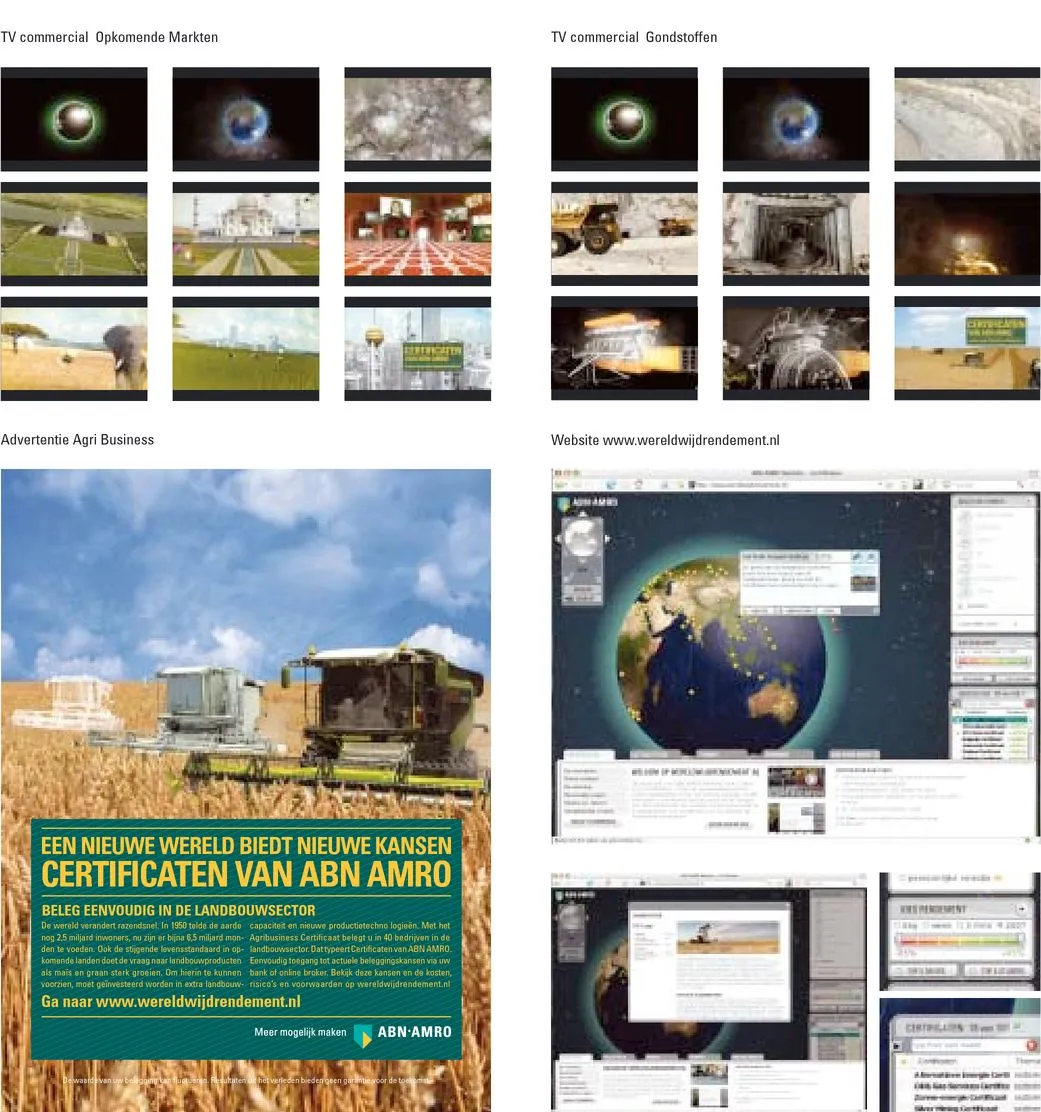Click the green-glow globe frame under Gondstoffen
This screenshot has width=1041, height=1112.
pyautogui.click(x=624, y=119)
